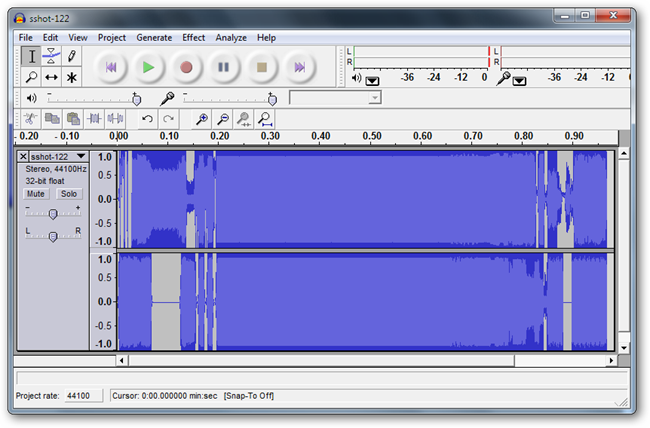650x428 pixels.
Task: Click the Snap-To Off status text
Action: pos(249,396)
